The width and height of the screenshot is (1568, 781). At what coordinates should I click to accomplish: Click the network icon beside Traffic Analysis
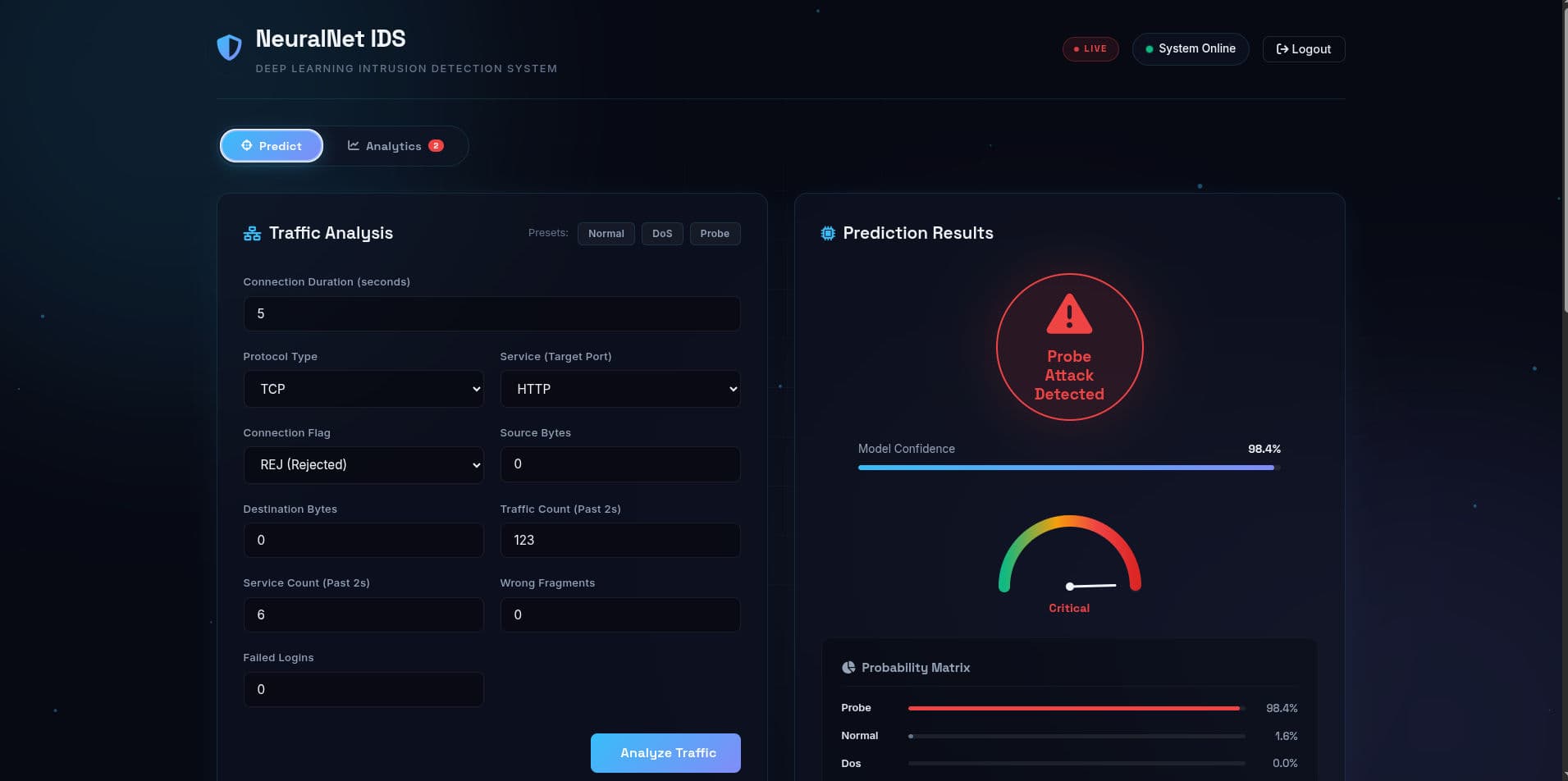pos(251,233)
